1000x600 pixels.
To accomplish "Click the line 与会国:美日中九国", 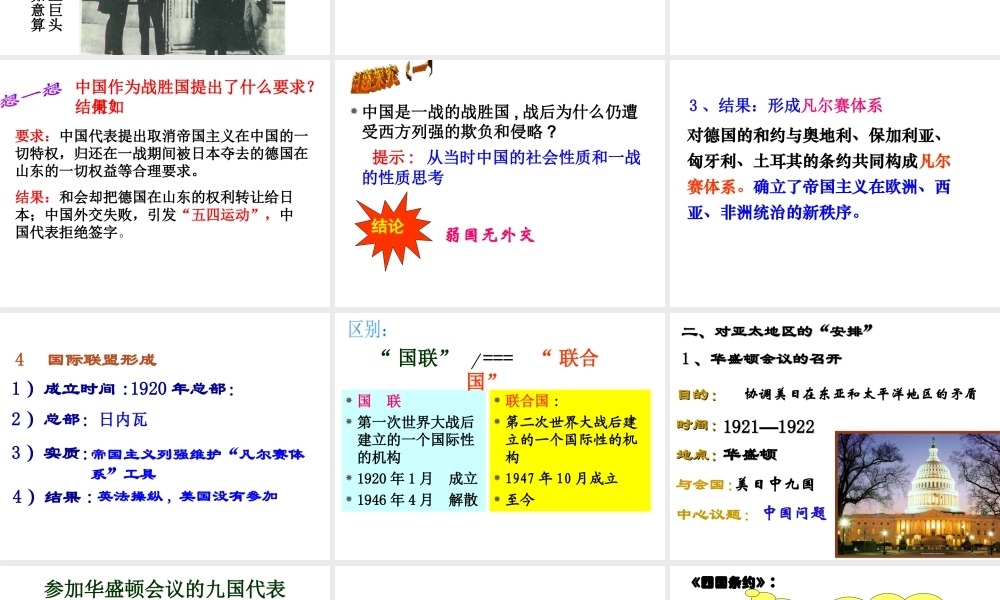I will [x=746, y=484].
